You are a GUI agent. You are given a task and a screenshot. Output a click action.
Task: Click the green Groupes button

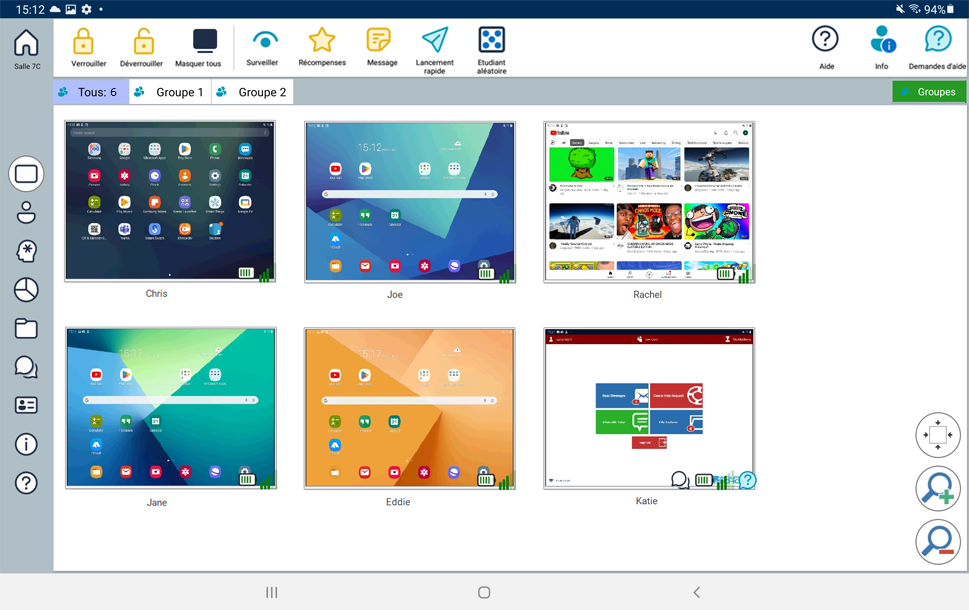929,92
